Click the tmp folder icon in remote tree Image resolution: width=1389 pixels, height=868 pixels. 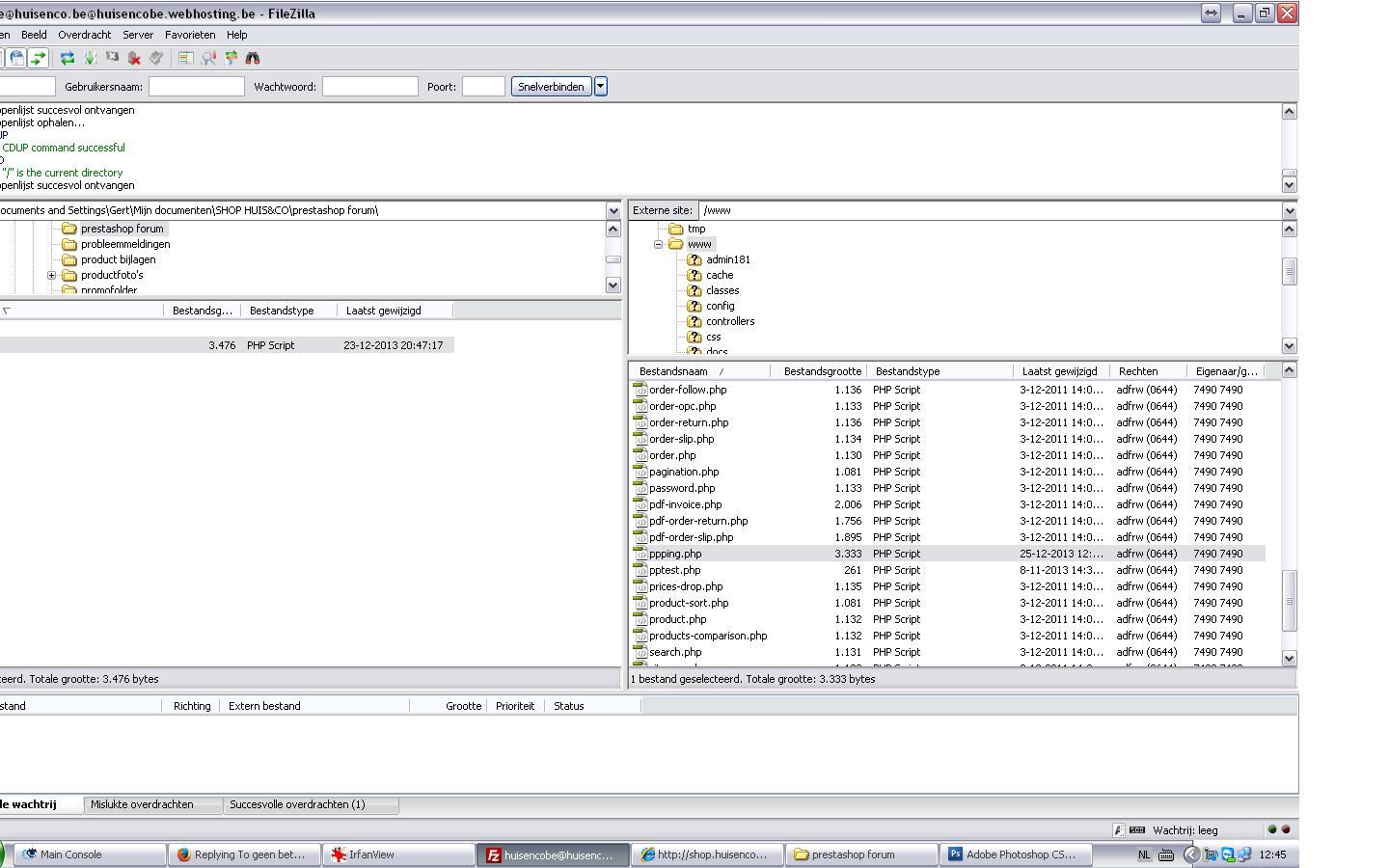[676, 229]
